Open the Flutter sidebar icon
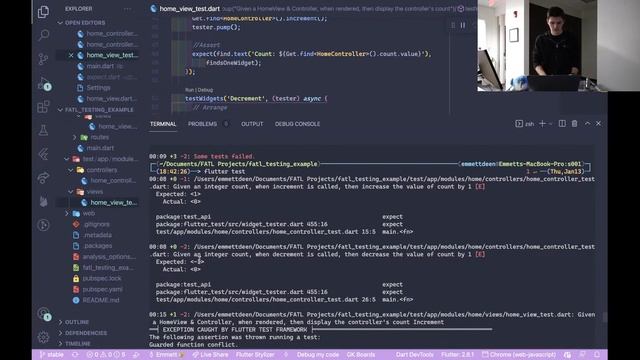This screenshot has height=360, width=640. [43, 154]
